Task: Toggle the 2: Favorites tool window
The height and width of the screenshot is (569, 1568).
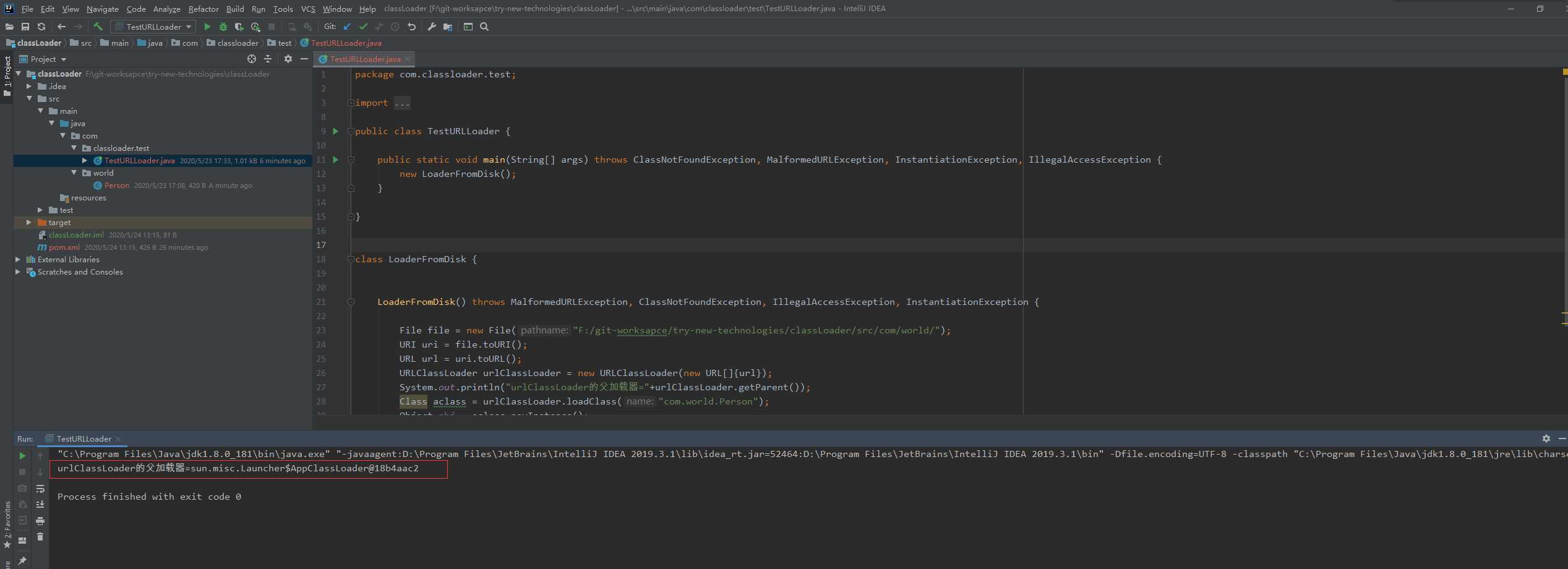Action: coord(7,524)
